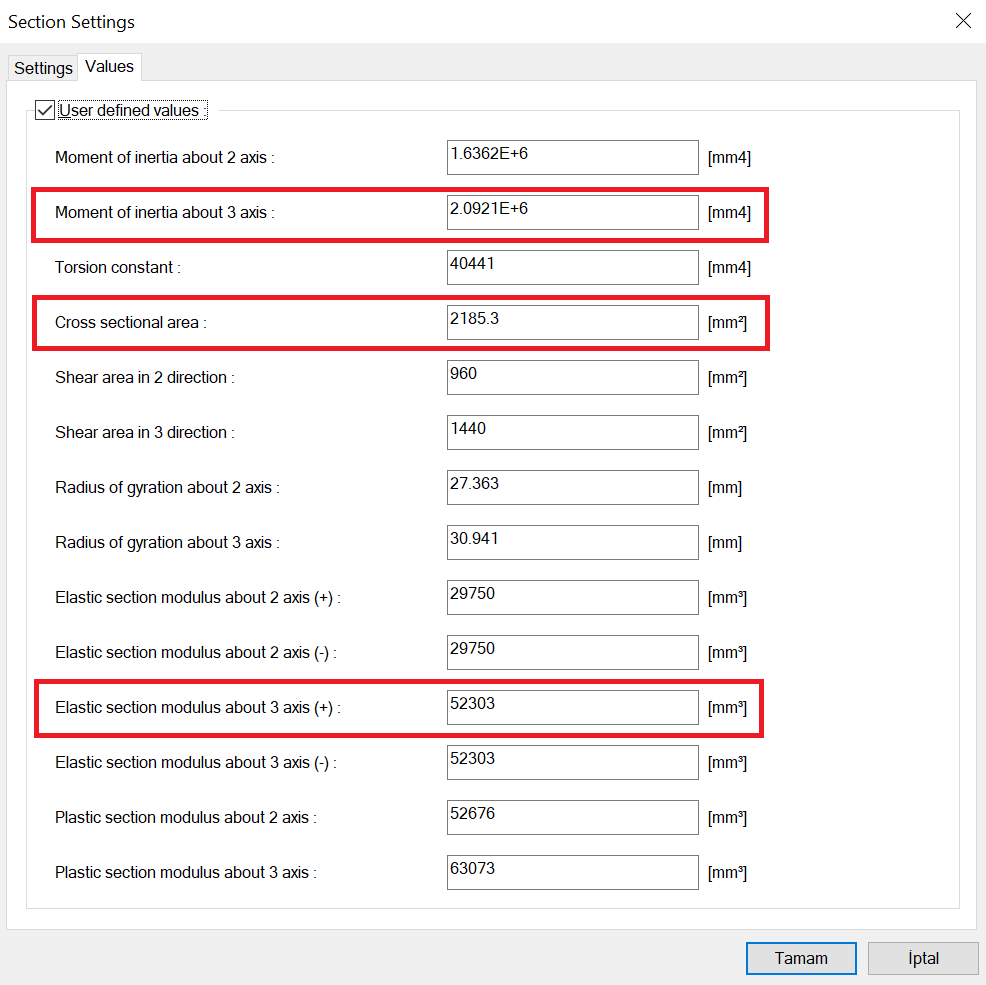Click Moment of inertia about 3 axis field
Screen dimensions: 986x985
point(572,212)
